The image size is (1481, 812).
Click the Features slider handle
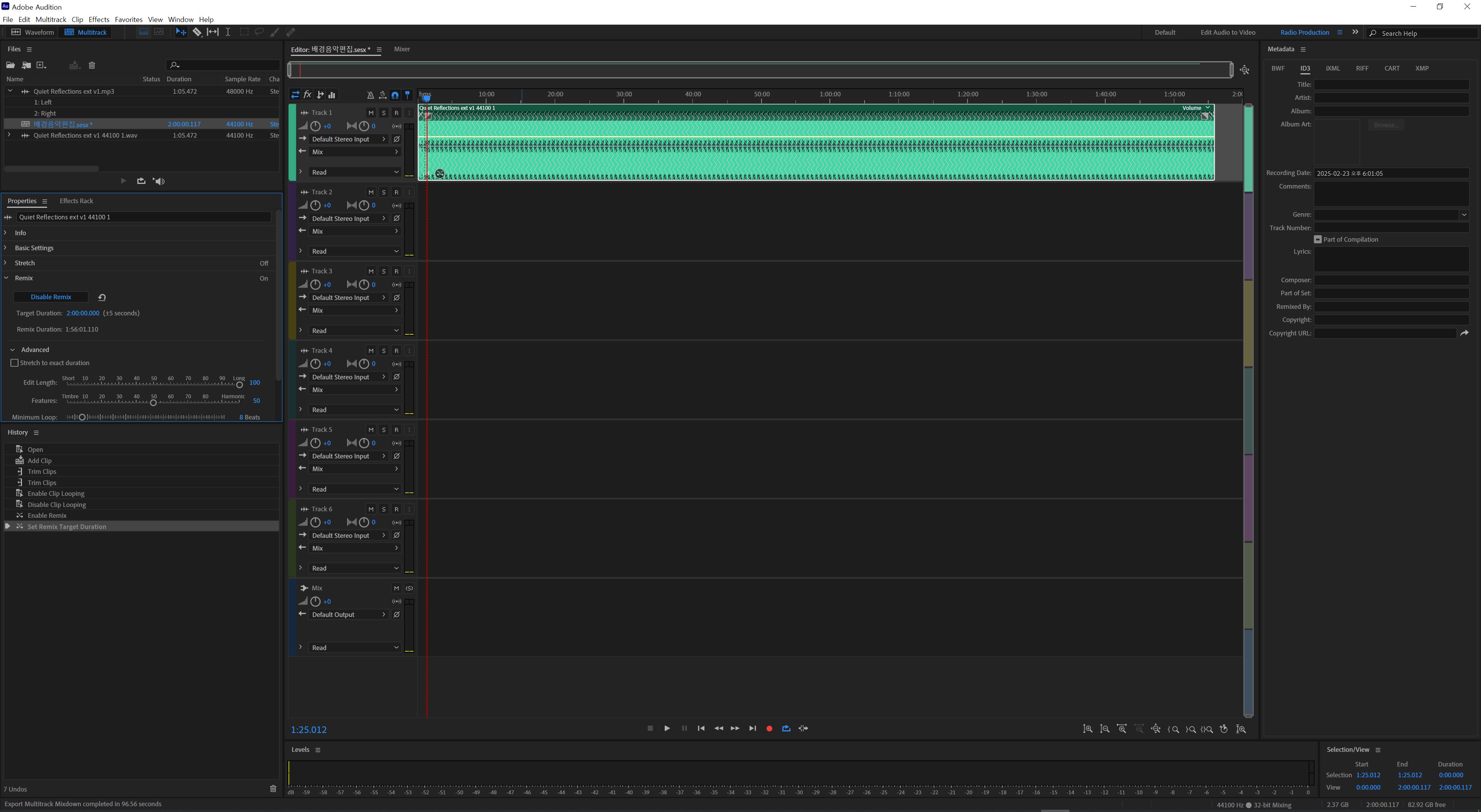tap(154, 403)
